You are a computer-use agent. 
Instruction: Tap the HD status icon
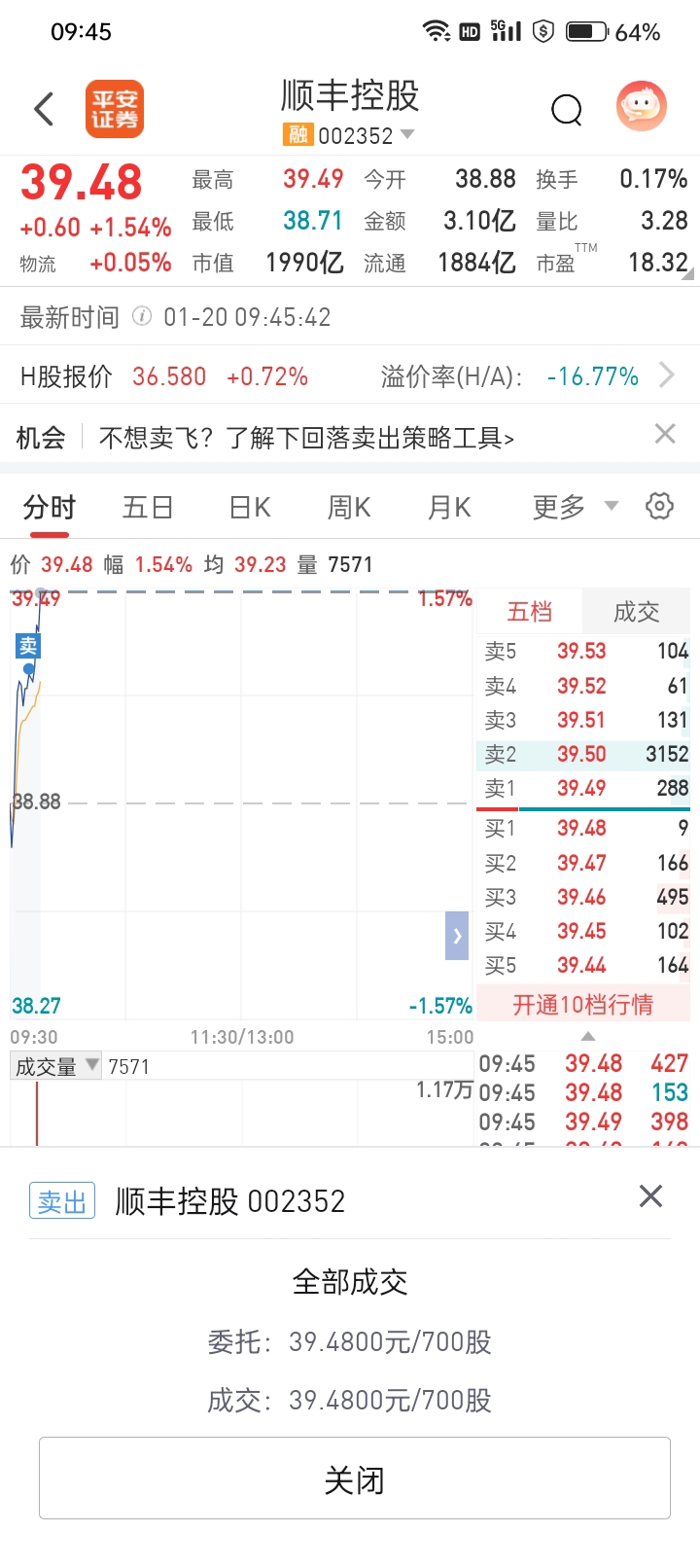pyautogui.click(x=470, y=32)
